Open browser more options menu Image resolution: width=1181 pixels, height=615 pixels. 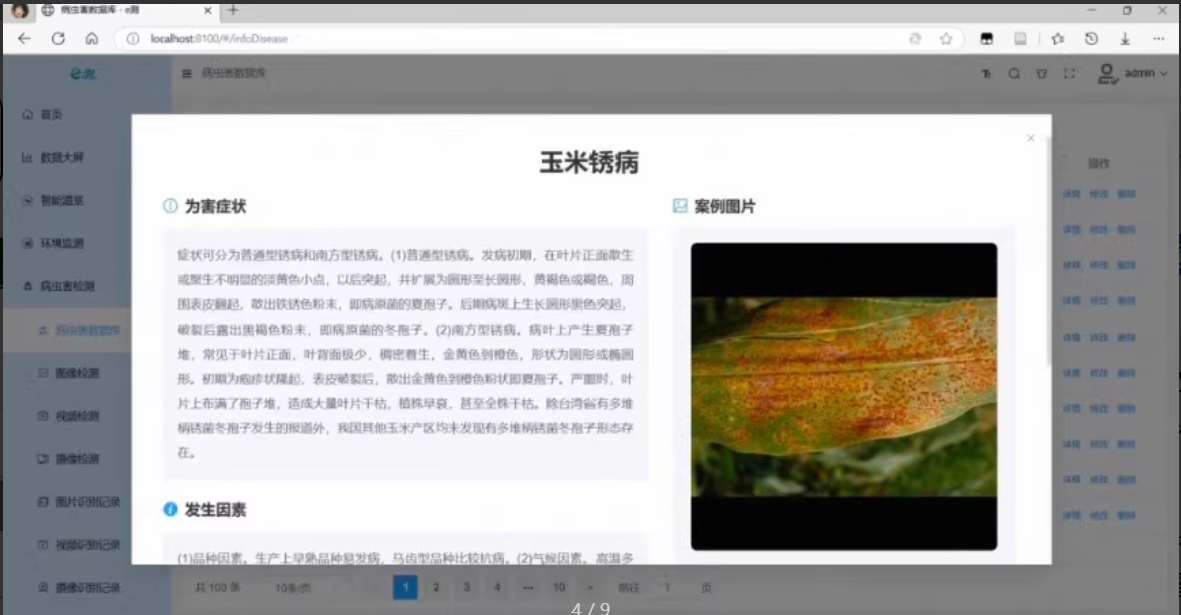click(1158, 38)
